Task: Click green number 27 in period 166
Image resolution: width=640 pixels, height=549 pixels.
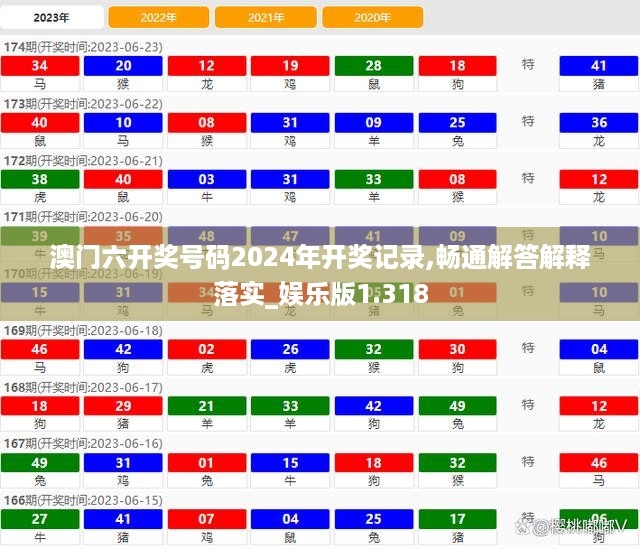Action: point(40,519)
